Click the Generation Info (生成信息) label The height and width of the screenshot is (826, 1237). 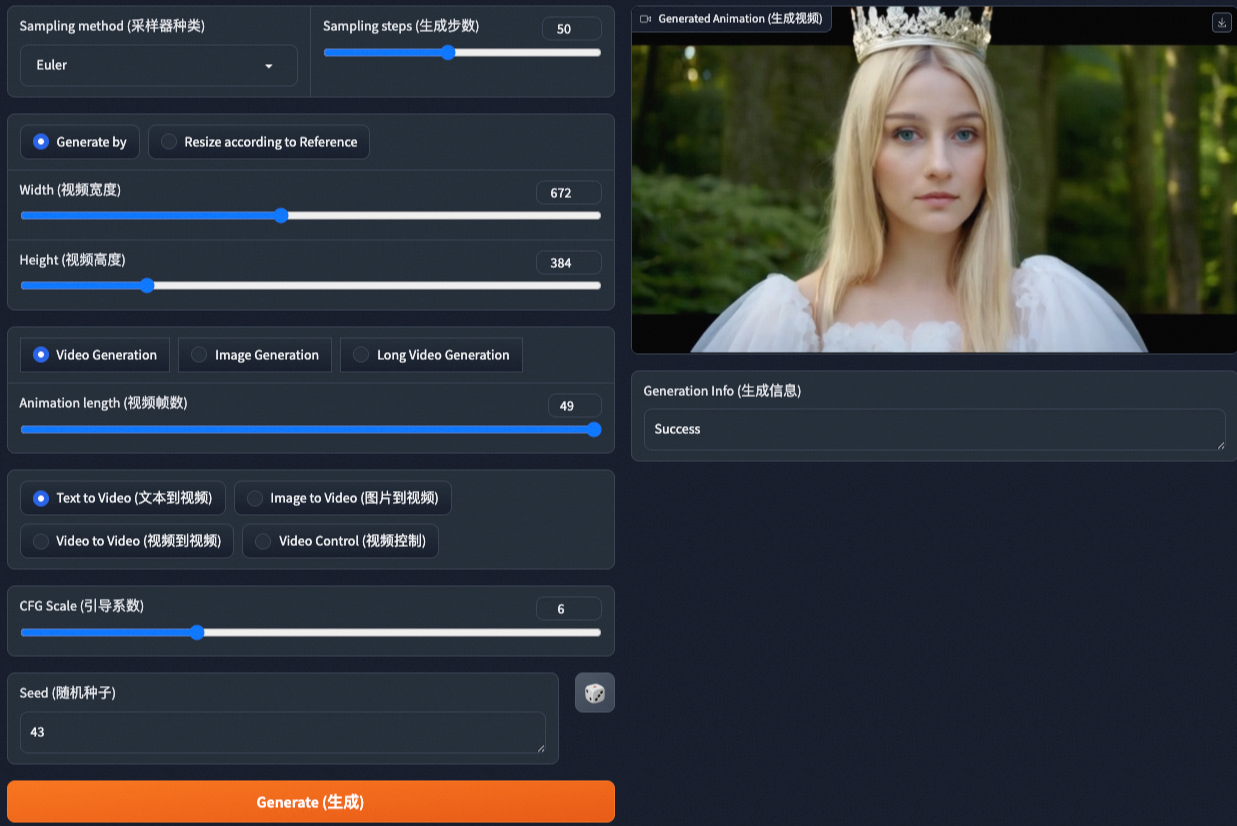(x=722, y=391)
